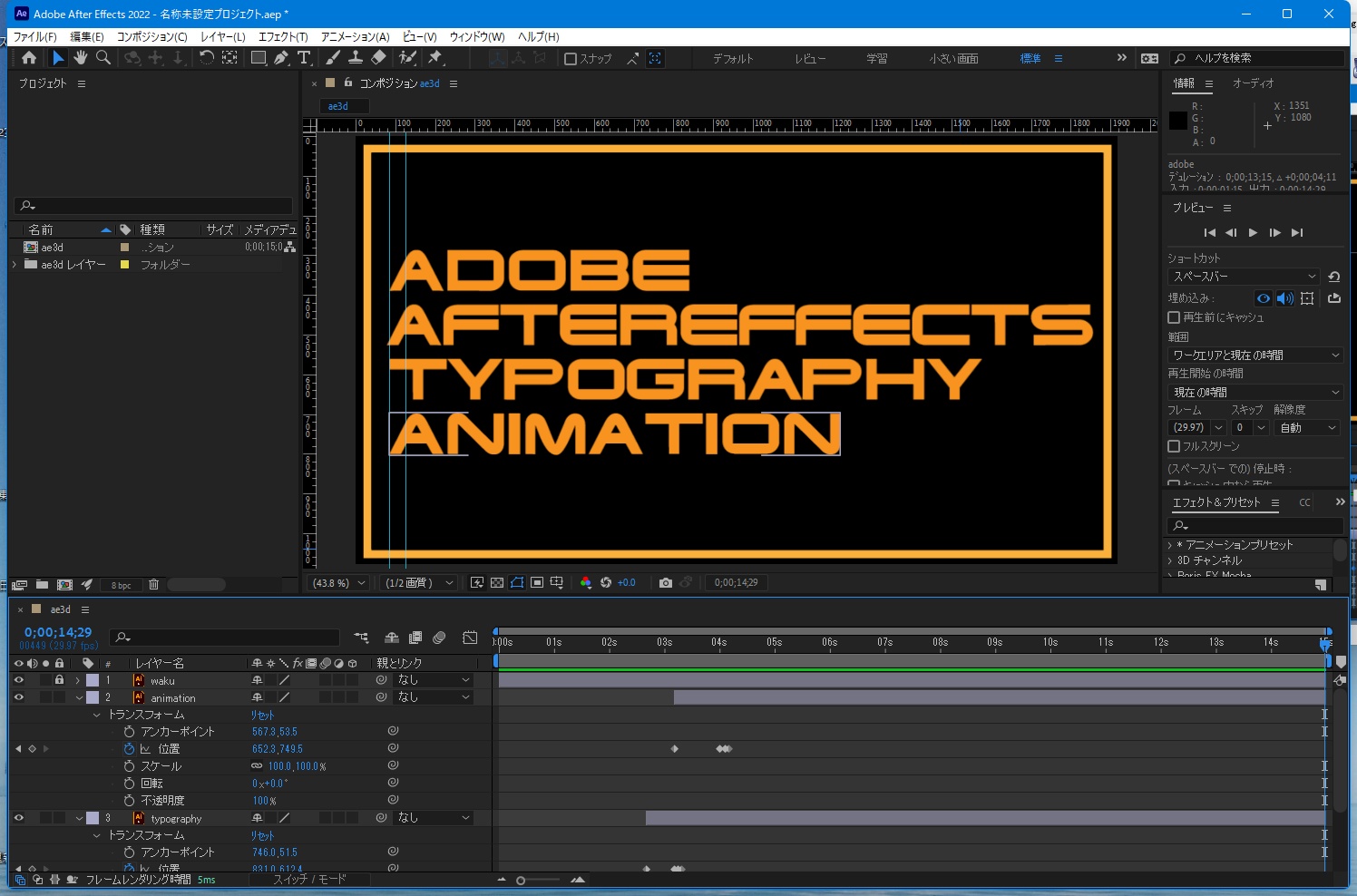Switch to the 小さい画面 workspace

(954, 59)
